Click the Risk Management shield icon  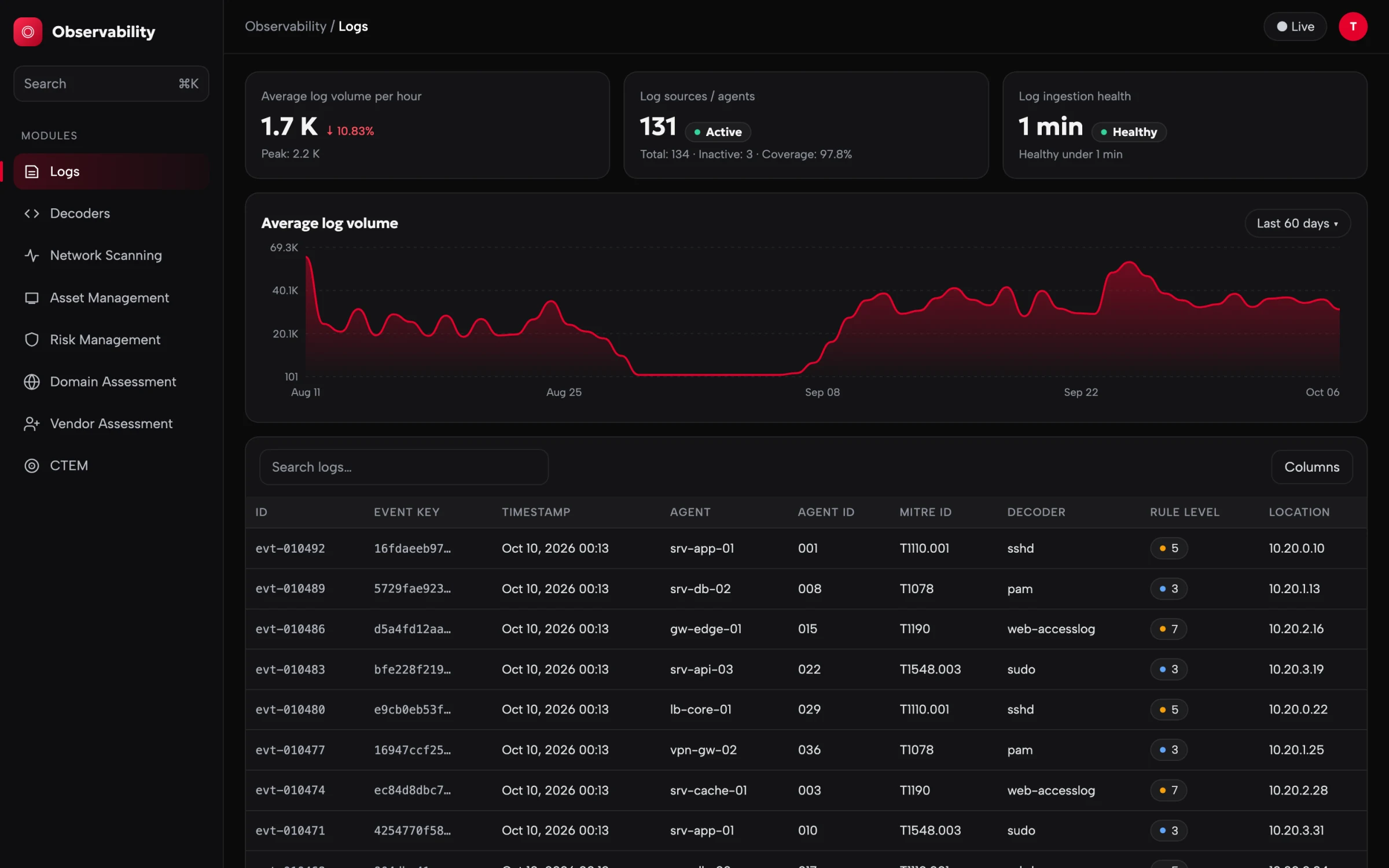pos(32,340)
